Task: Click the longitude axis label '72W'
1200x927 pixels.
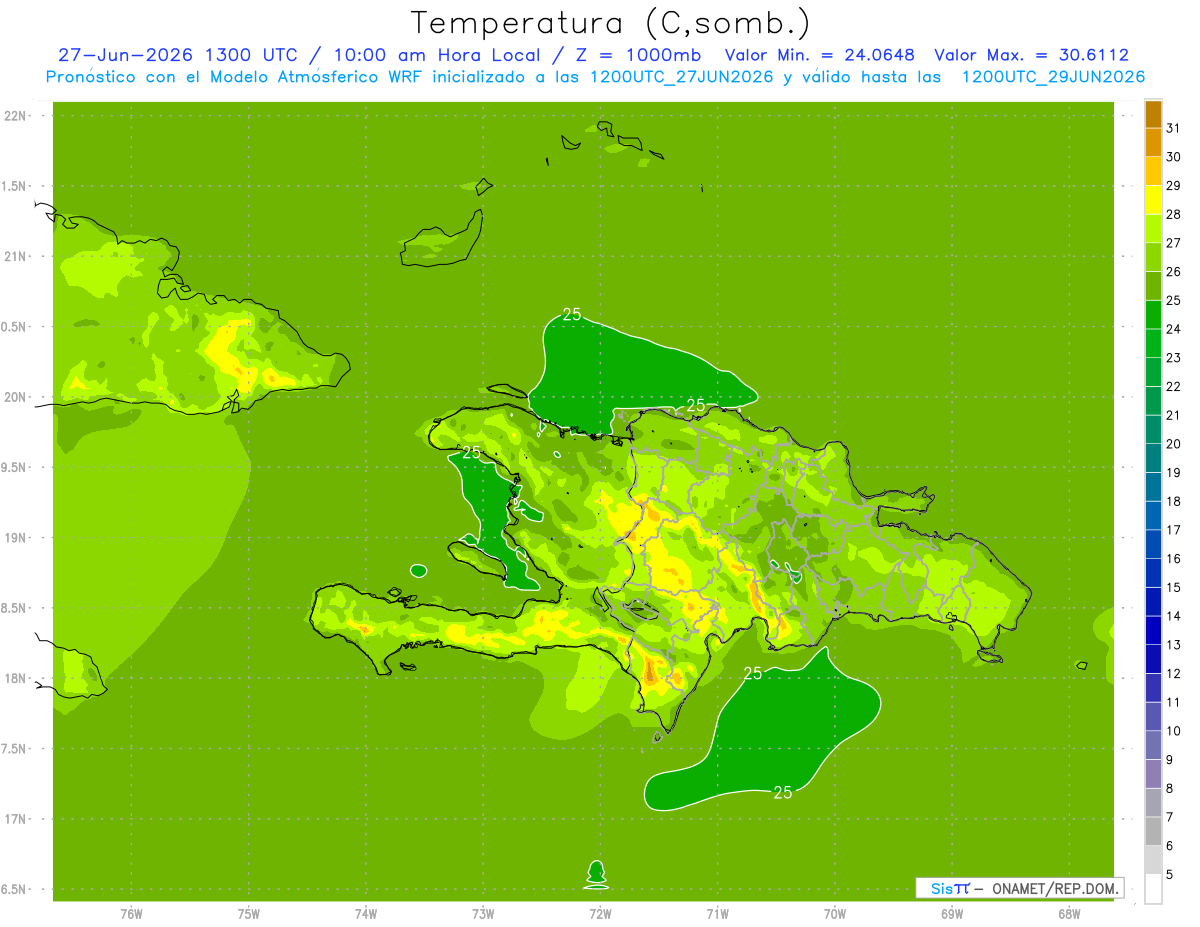Action: (x=600, y=914)
